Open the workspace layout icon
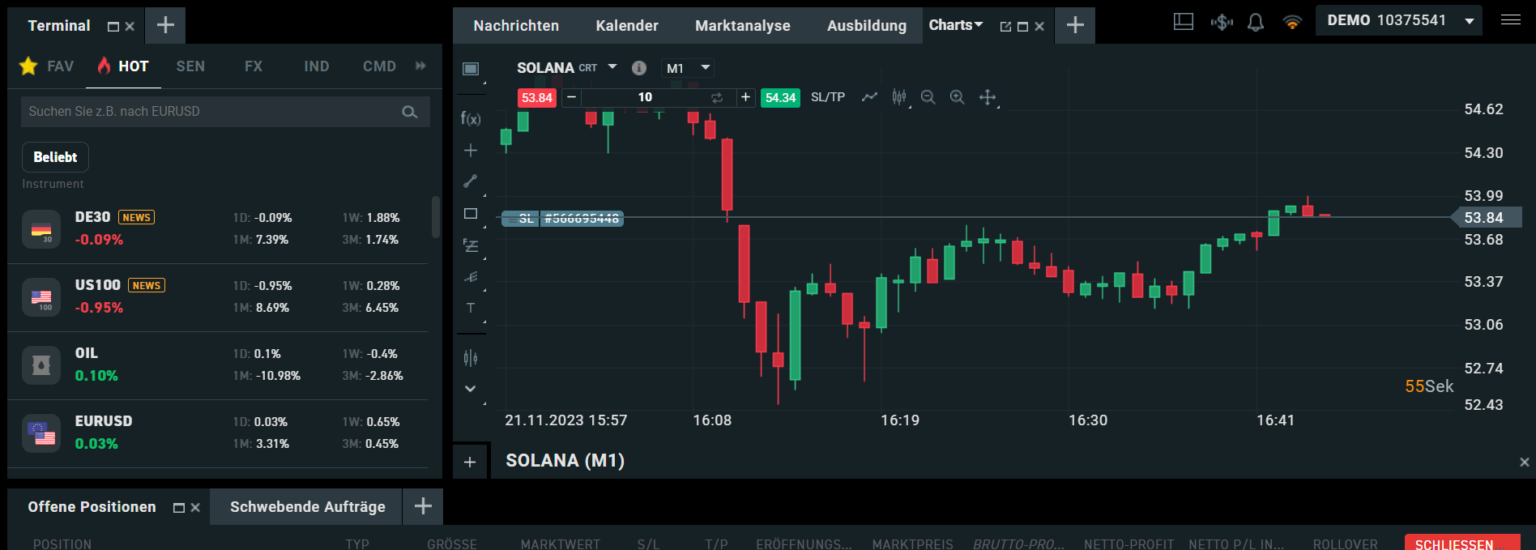 click(x=1183, y=22)
